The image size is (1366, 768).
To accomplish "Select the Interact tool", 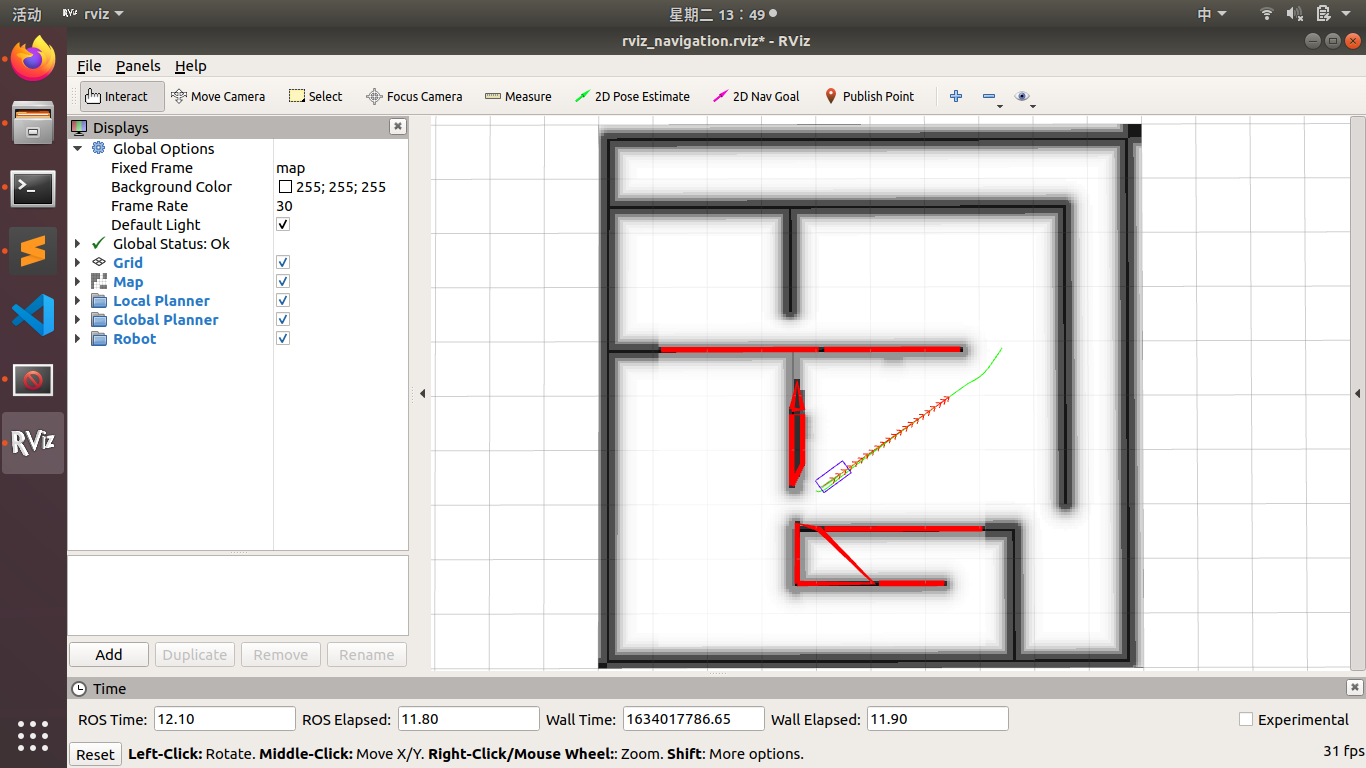I will [120, 96].
